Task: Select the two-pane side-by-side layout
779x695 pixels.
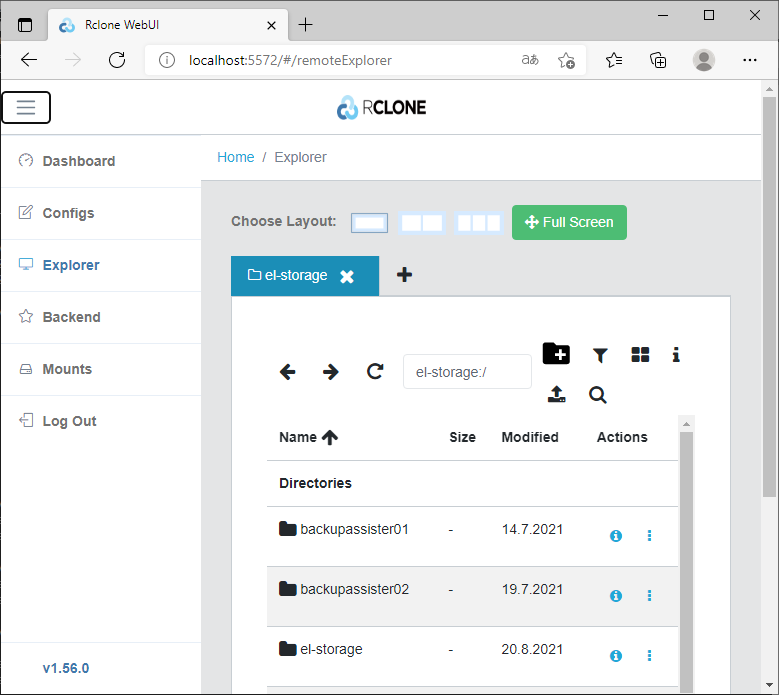Action: point(422,223)
